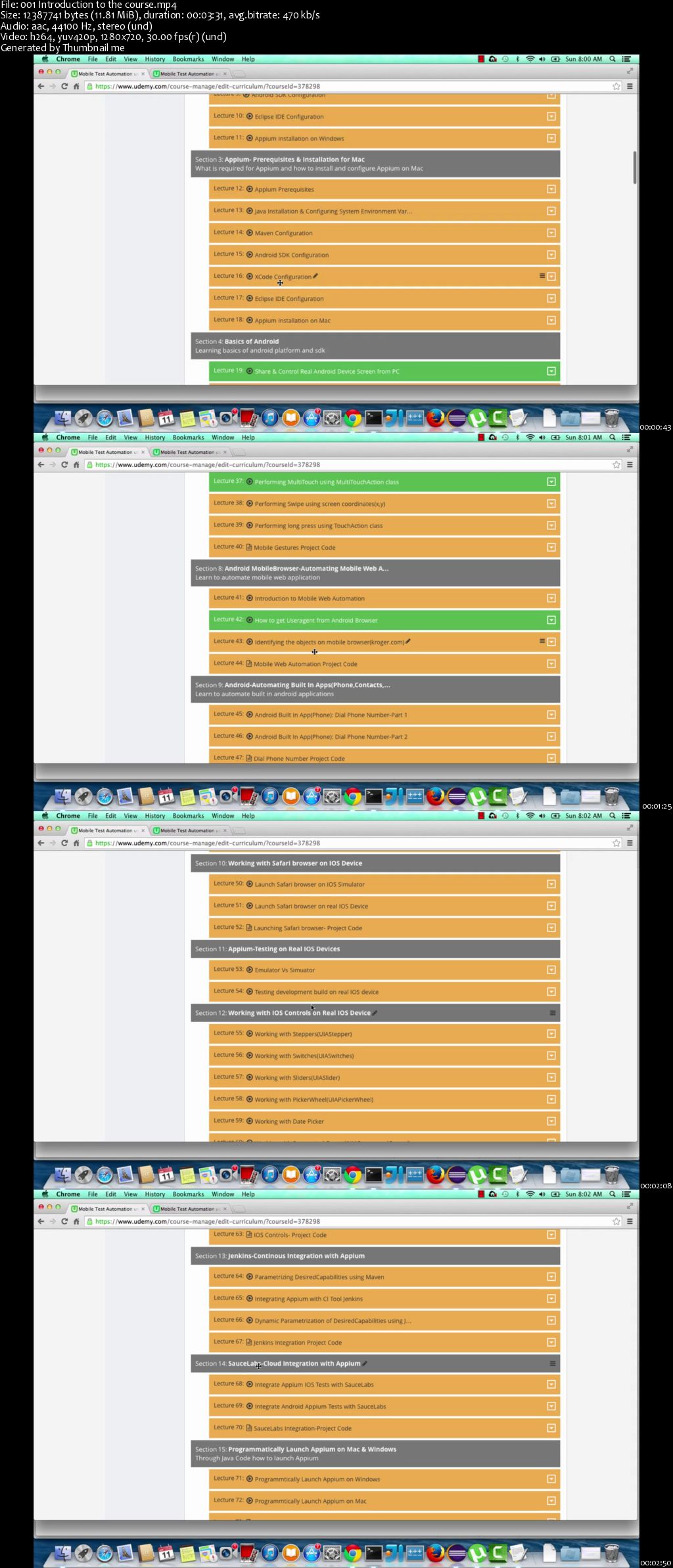Open Firefox from dock in 00:01:25 frame
Image resolution: width=673 pixels, height=1568 pixels.
[435, 797]
